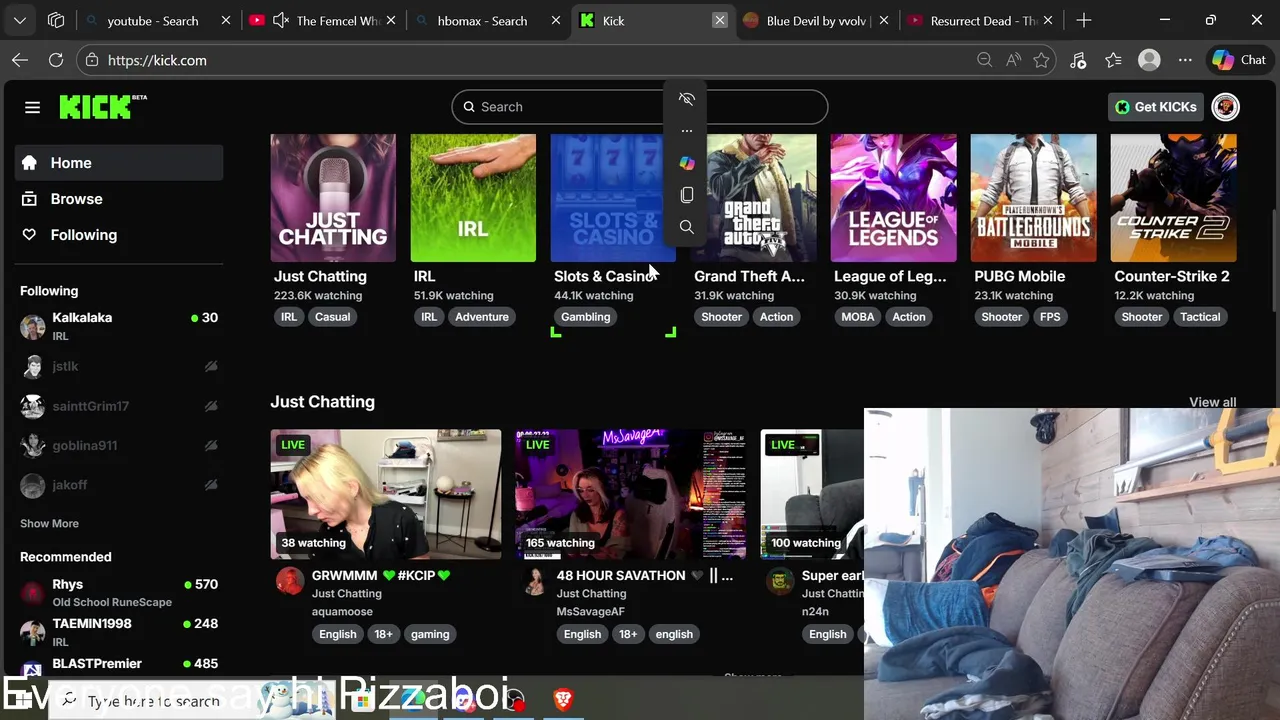
Task: Click the browser address bar URL
Action: pos(157,60)
